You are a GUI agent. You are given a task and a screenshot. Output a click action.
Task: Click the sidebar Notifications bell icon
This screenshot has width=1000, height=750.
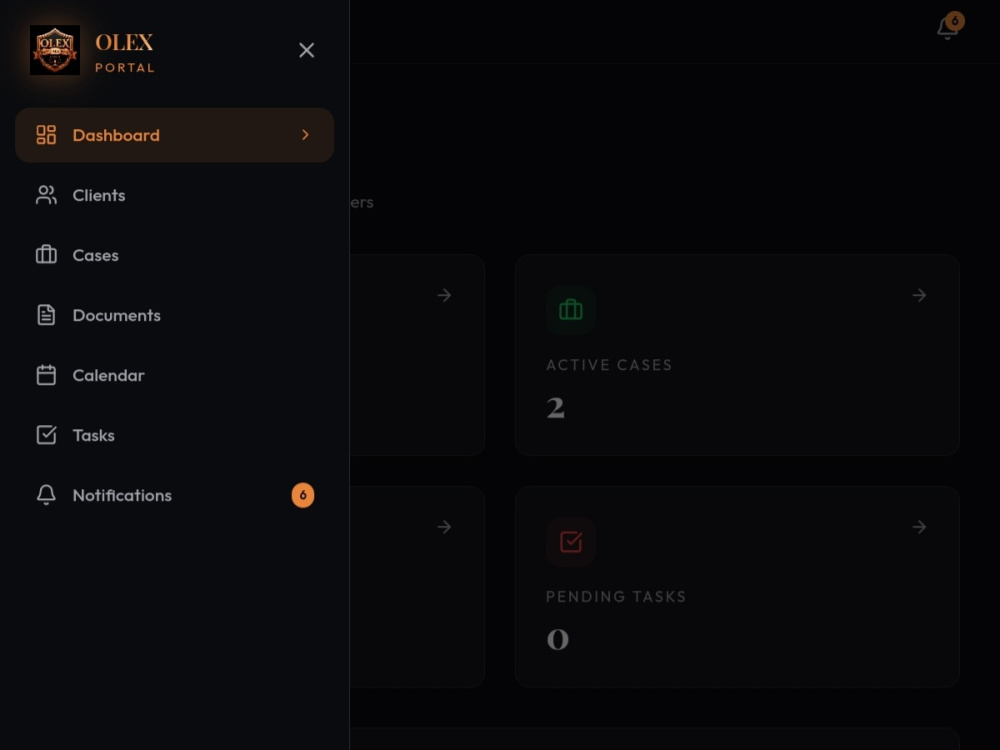[46, 496]
